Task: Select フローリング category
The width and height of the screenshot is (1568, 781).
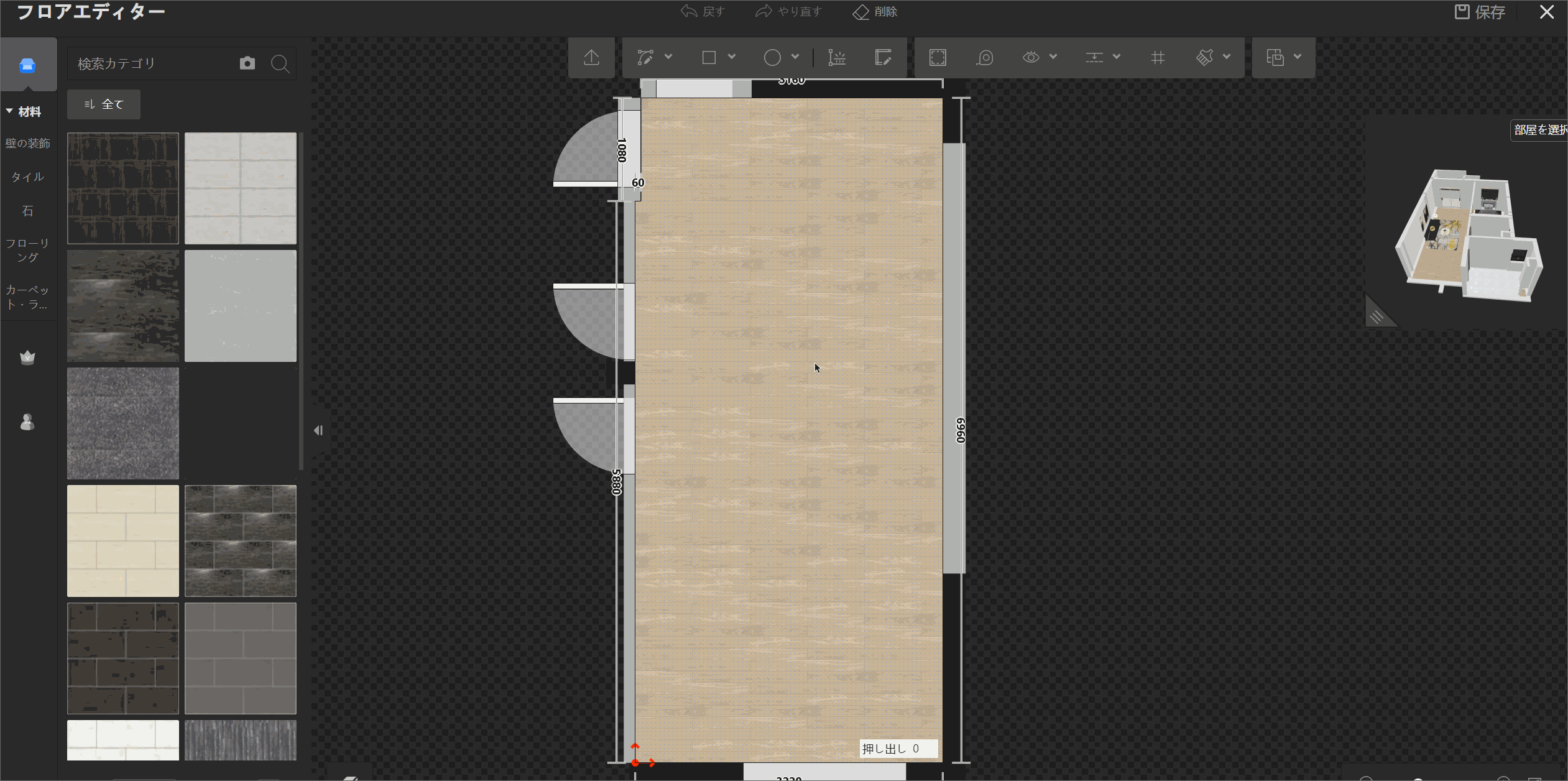Action: click(x=28, y=250)
